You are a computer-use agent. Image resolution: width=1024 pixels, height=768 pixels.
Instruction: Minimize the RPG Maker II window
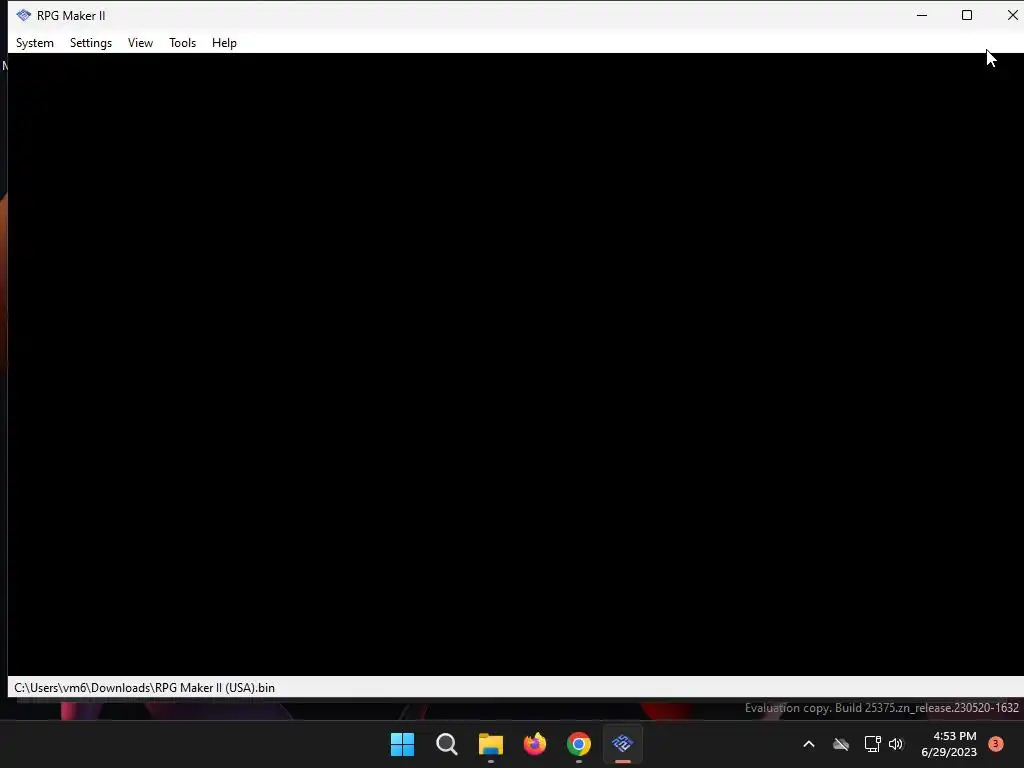click(x=922, y=15)
